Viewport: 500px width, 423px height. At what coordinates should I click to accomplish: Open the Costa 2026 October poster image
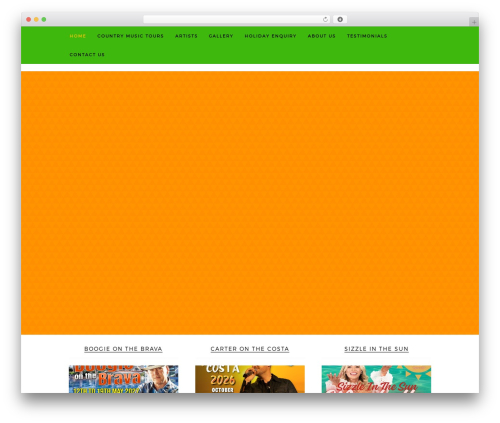click(250, 379)
